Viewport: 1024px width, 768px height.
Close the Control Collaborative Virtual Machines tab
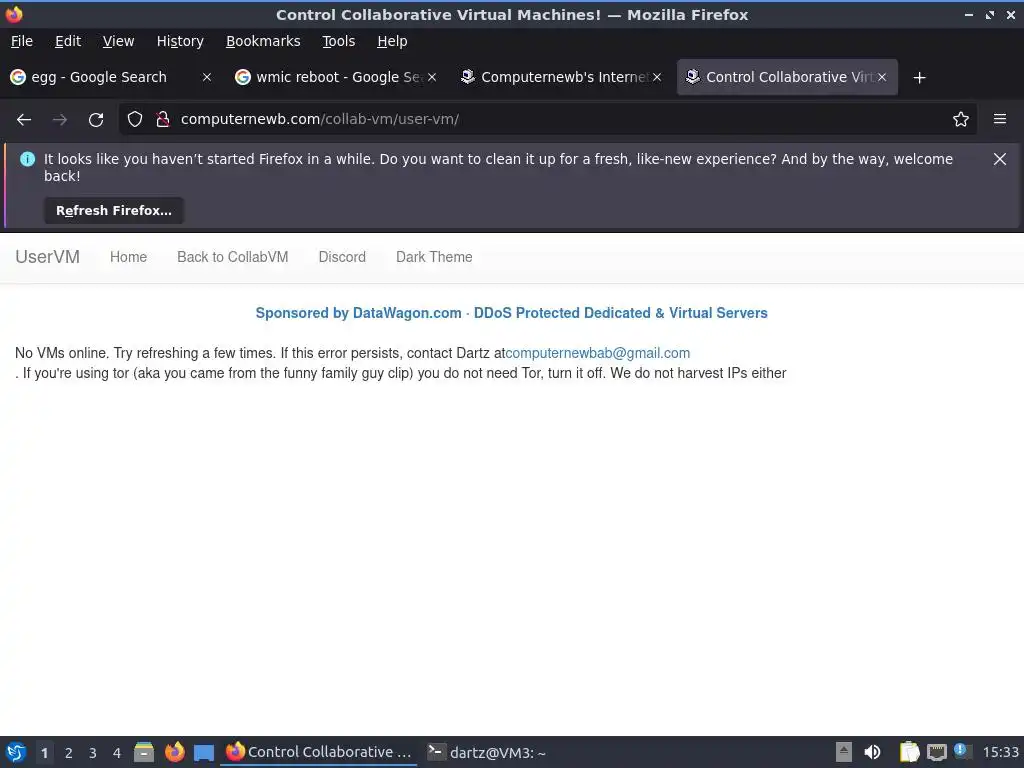pyautogui.click(x=882, y=77)
